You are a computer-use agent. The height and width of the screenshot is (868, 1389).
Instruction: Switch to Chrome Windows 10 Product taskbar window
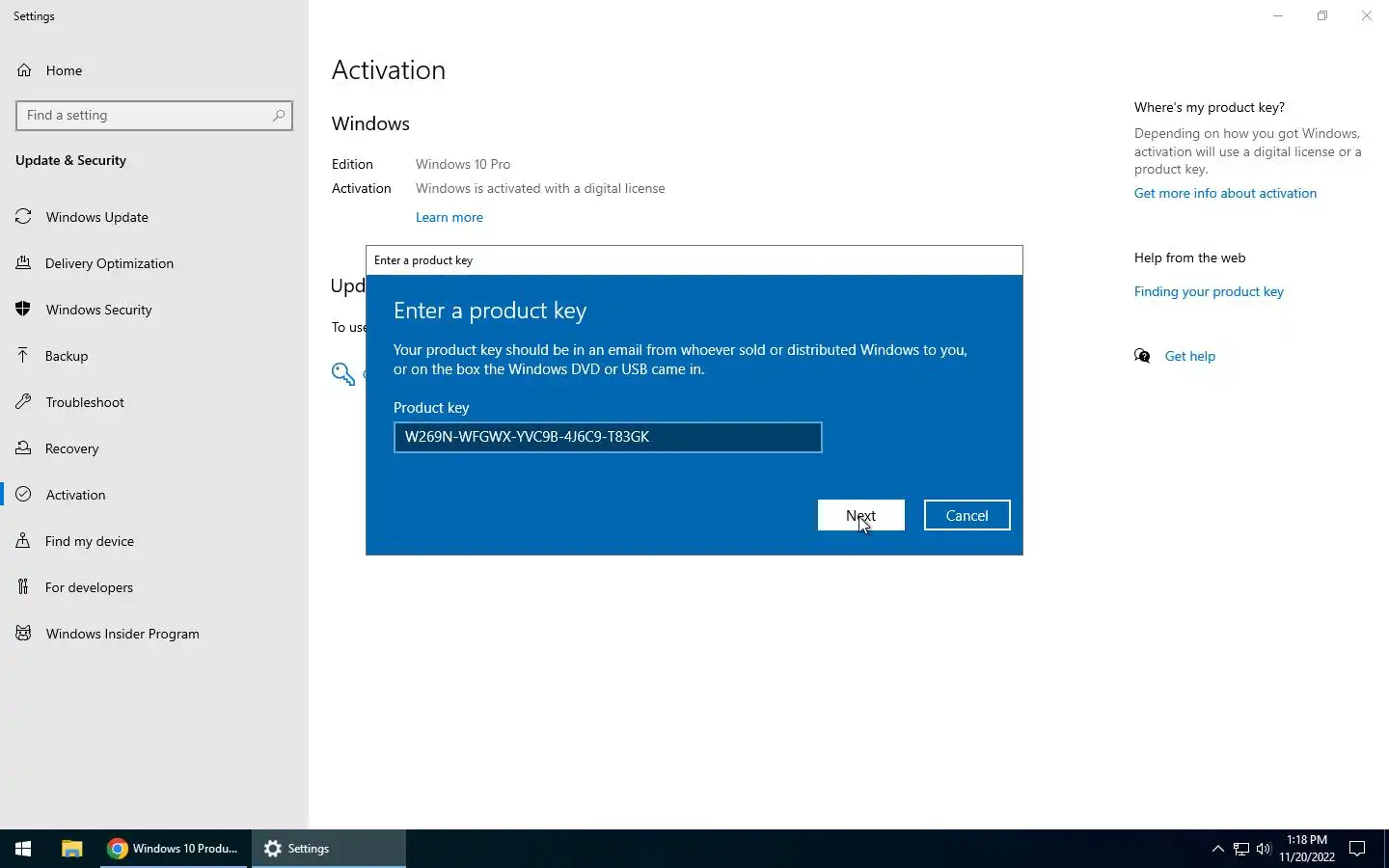coord(175,849)
